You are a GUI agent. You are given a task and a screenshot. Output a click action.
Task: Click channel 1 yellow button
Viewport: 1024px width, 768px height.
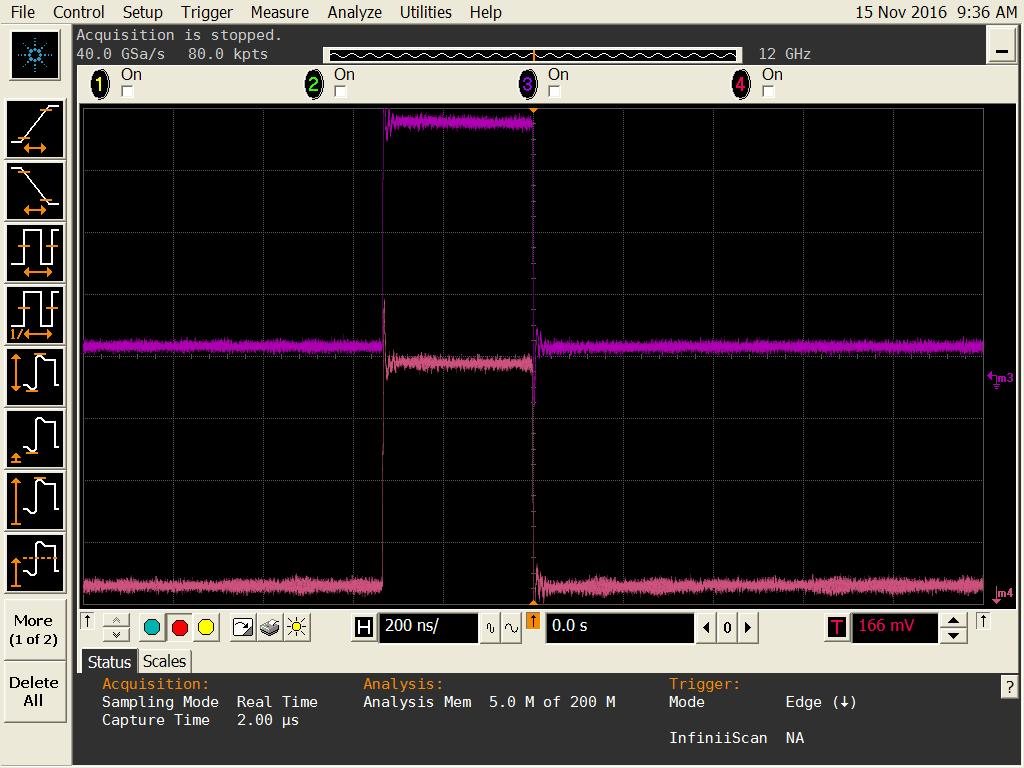tap(100, 84)
